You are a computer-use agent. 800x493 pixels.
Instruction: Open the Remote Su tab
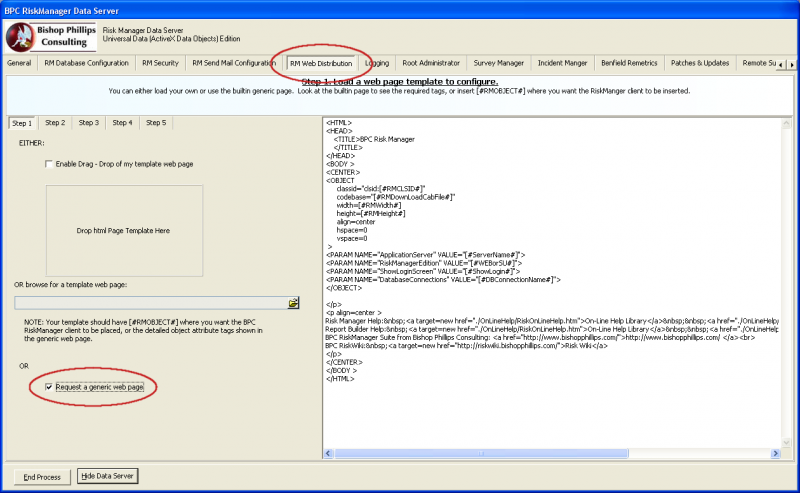(x=759, y=63)
